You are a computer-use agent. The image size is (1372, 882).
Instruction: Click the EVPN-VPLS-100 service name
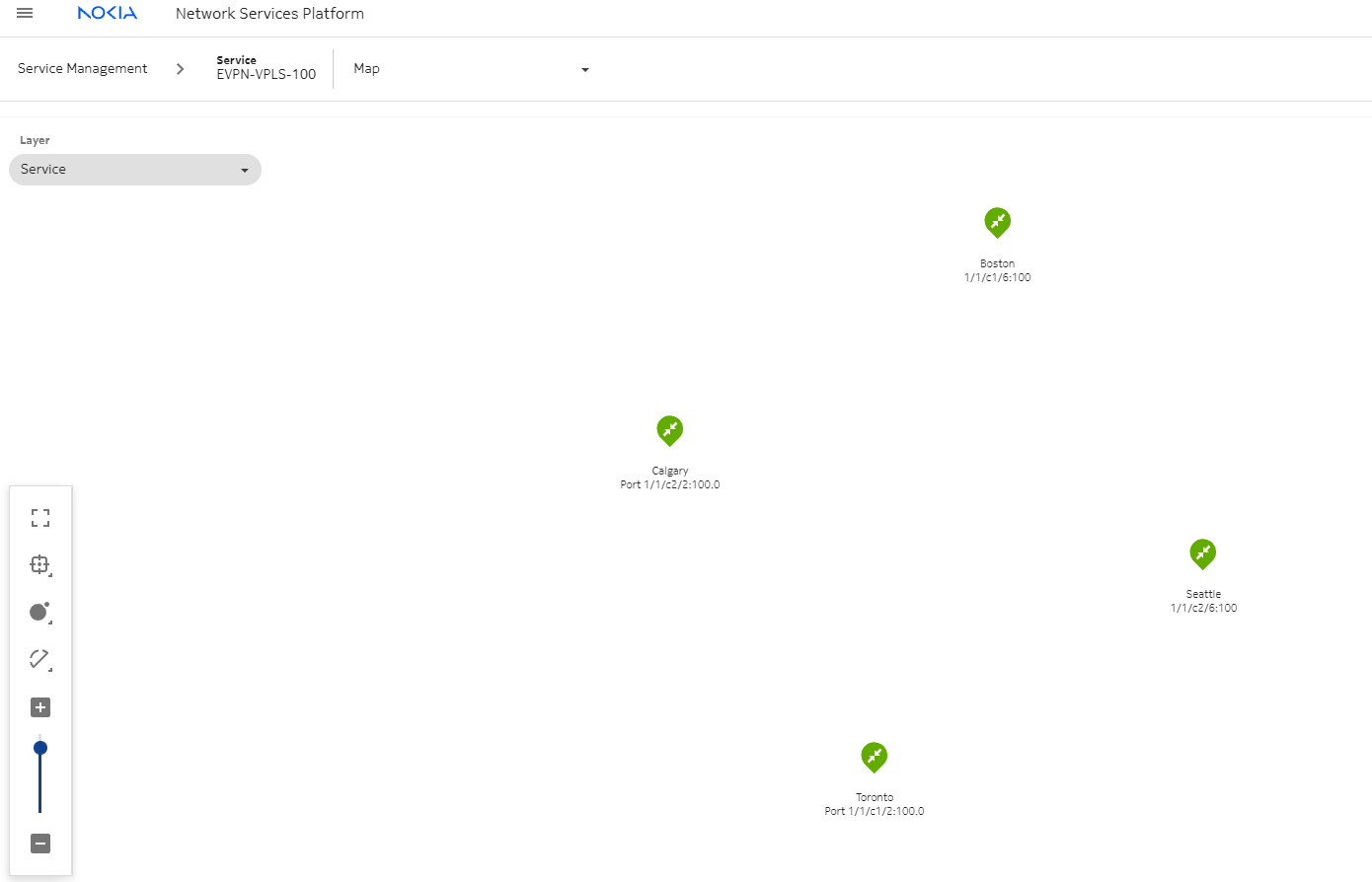pos(267,74)
